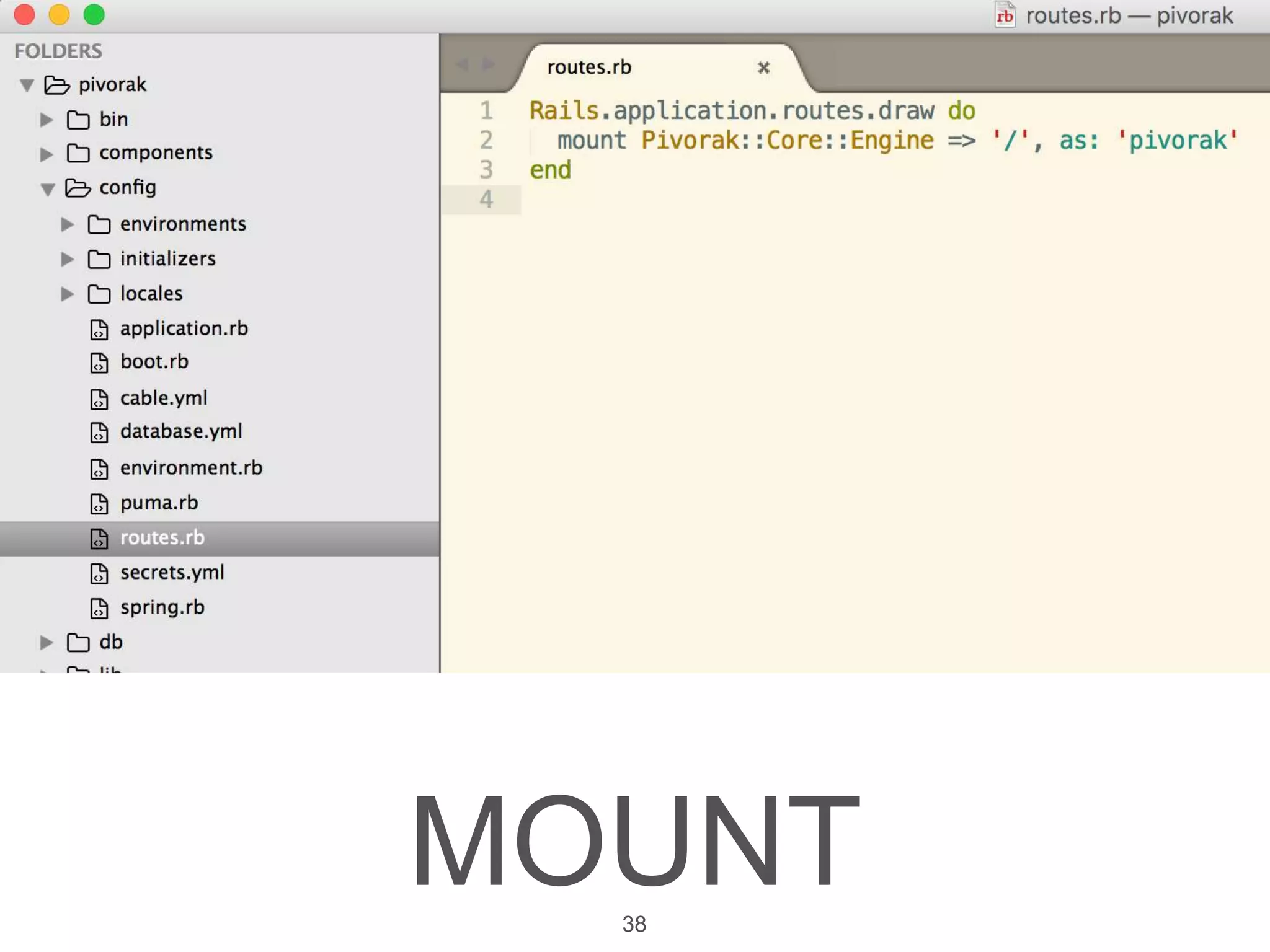This screenshot has height=952, width=1270.
Task: Click the yellow minimize window button
Action: 59,14
